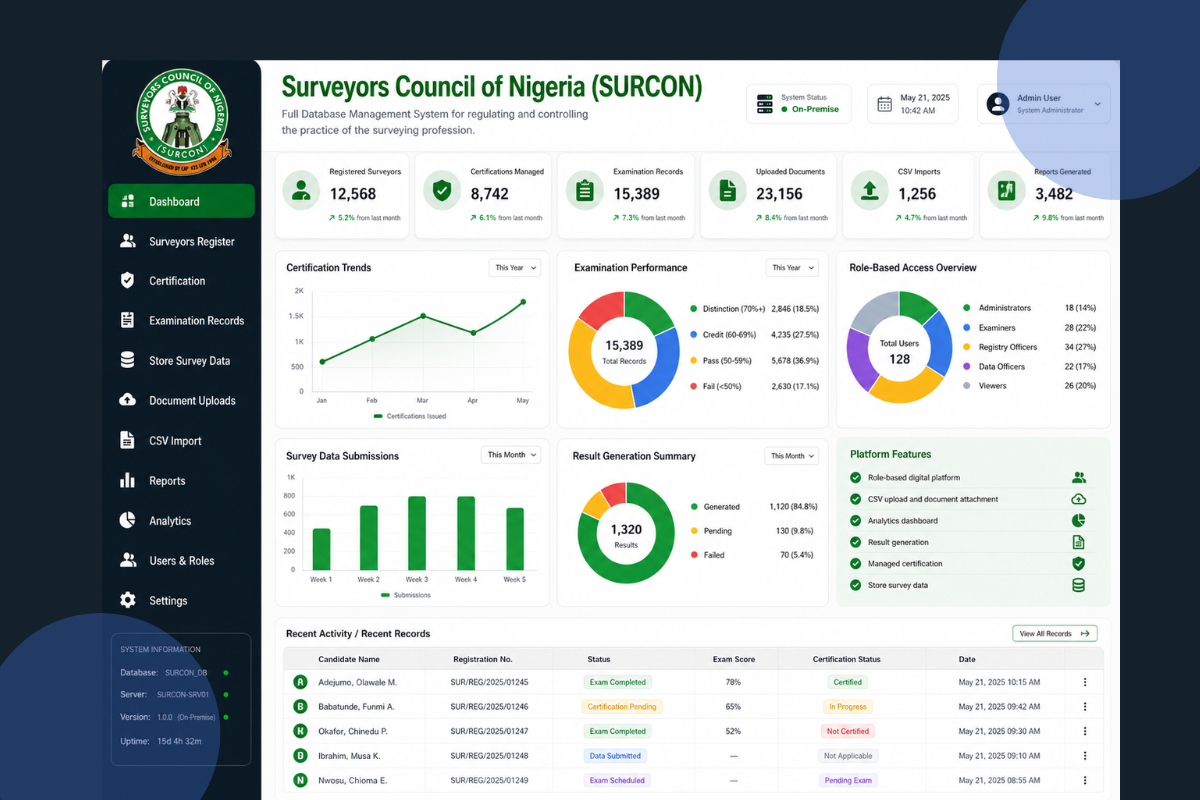
Task: Click checkmark beside Role-based digital platform
Action: click(x=855, y=478)
